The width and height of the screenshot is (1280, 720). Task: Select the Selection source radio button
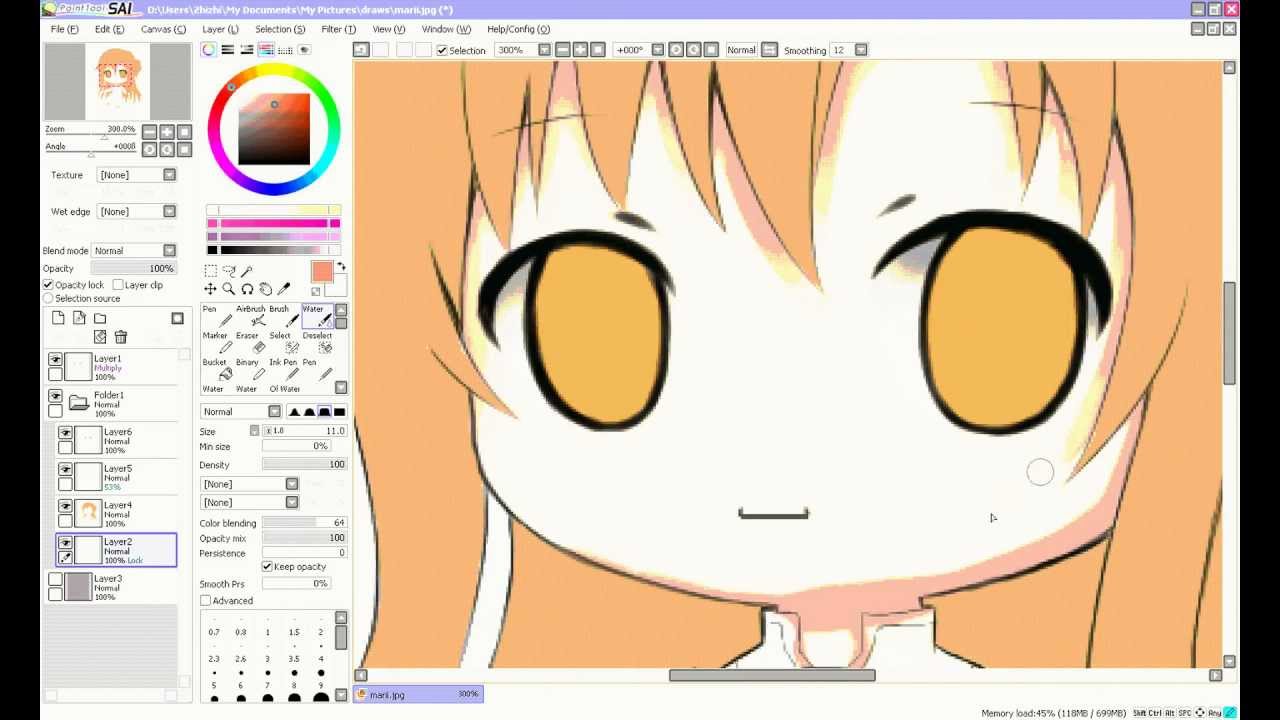[48, 298]
